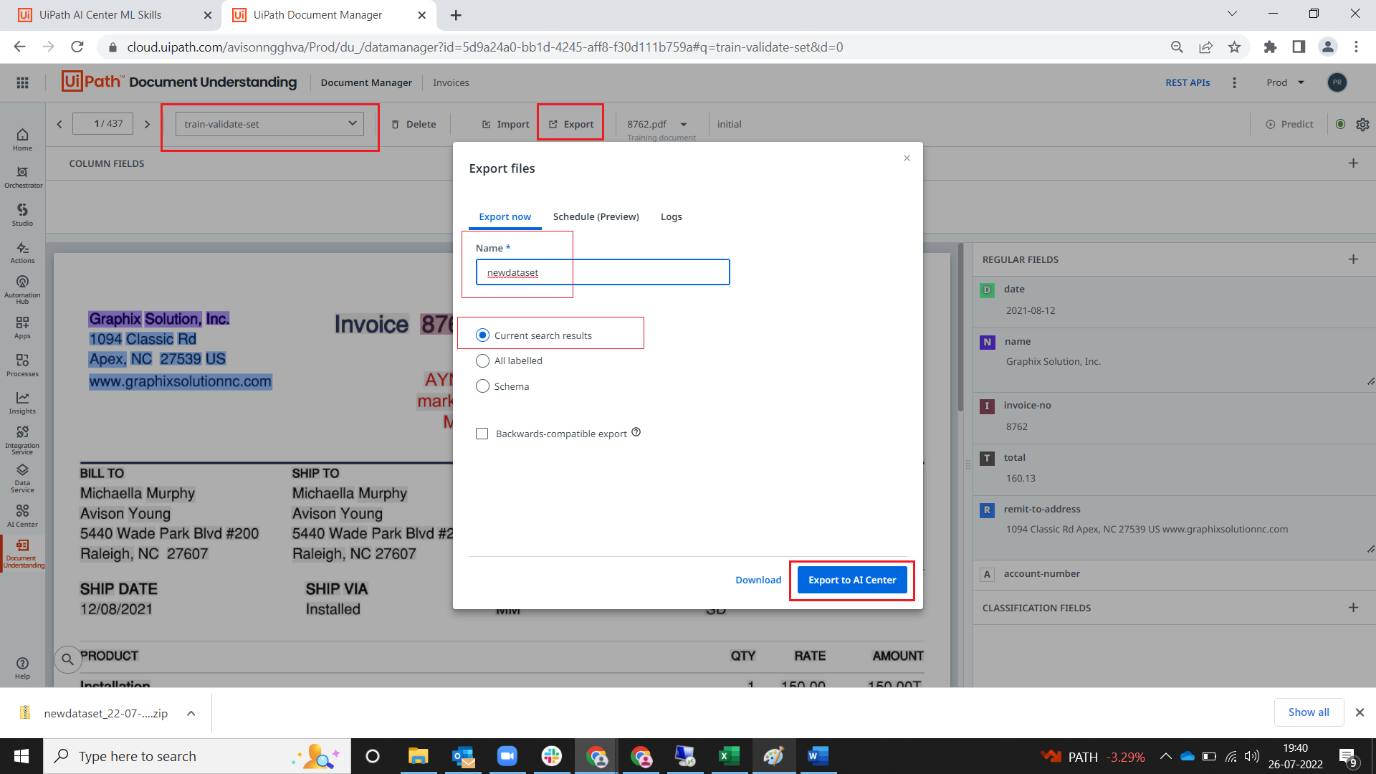This screenshot has width=1376, height=774.
Task: Open Automation Hub from the sidebar
Action: point(22,289)
